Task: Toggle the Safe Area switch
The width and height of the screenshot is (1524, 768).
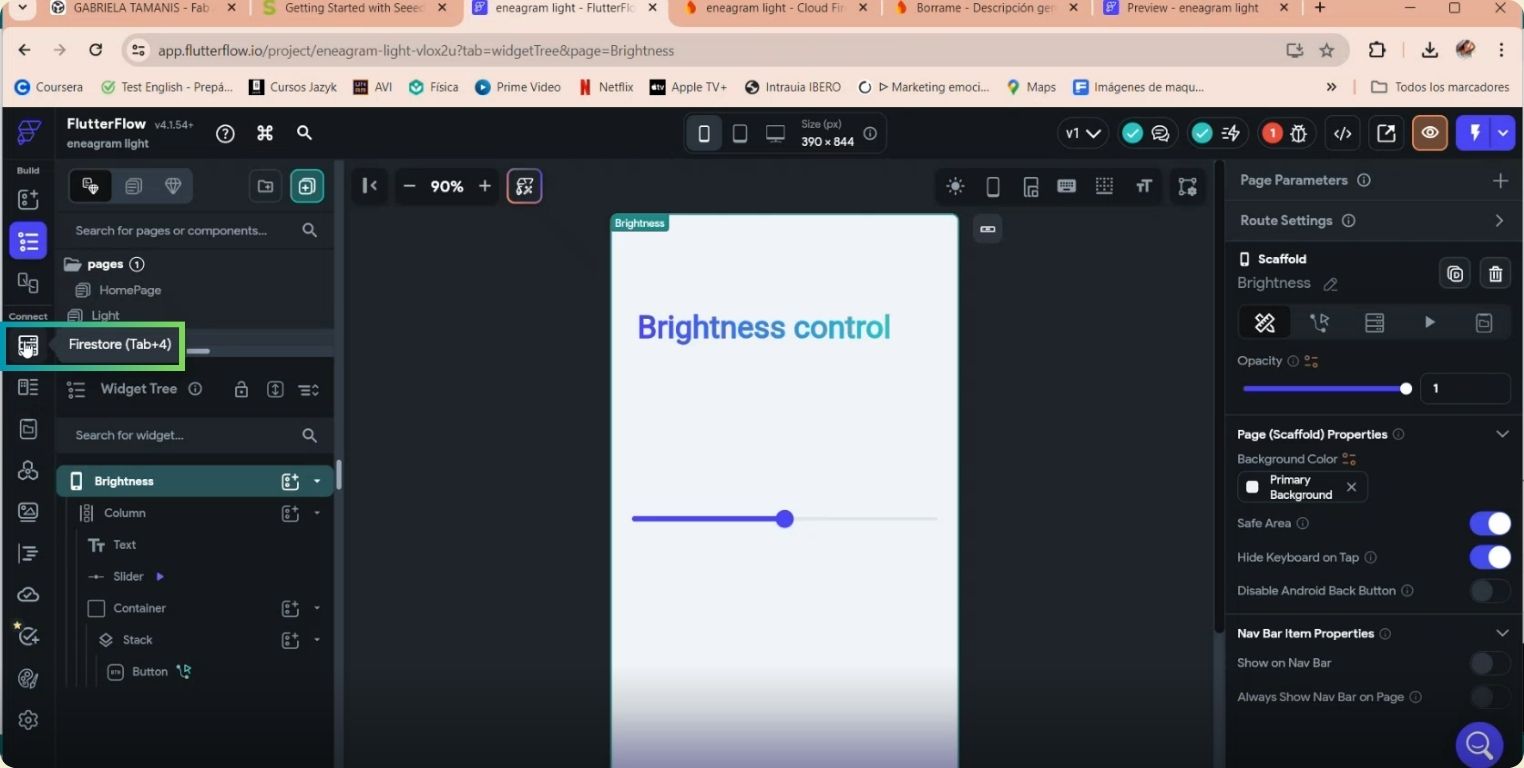Action: [1490, 523]
